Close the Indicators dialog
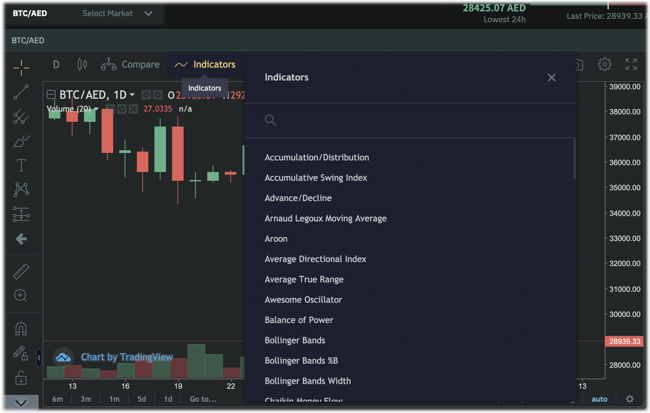650x413 pixels. coord(551,78)
